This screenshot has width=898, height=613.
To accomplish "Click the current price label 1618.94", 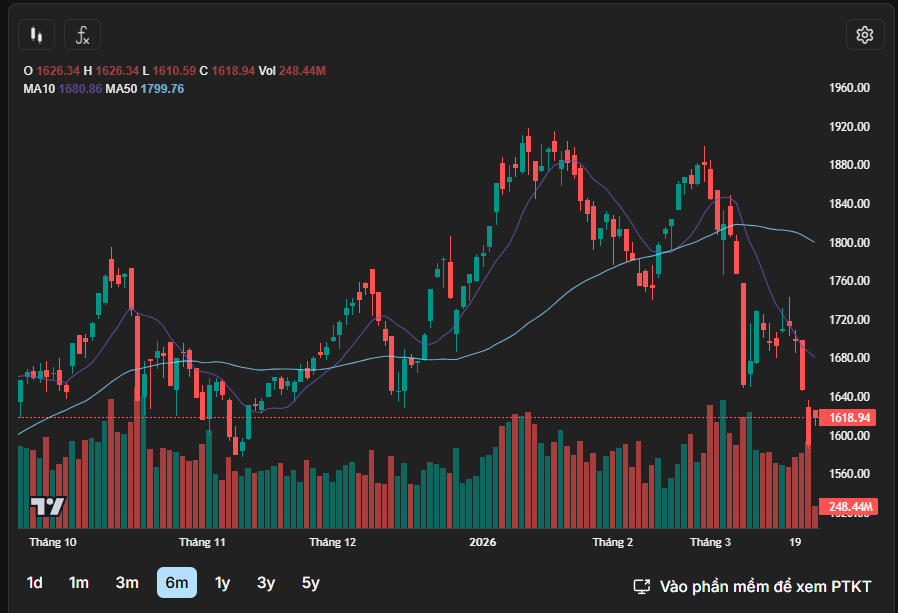I will point(850,418).
